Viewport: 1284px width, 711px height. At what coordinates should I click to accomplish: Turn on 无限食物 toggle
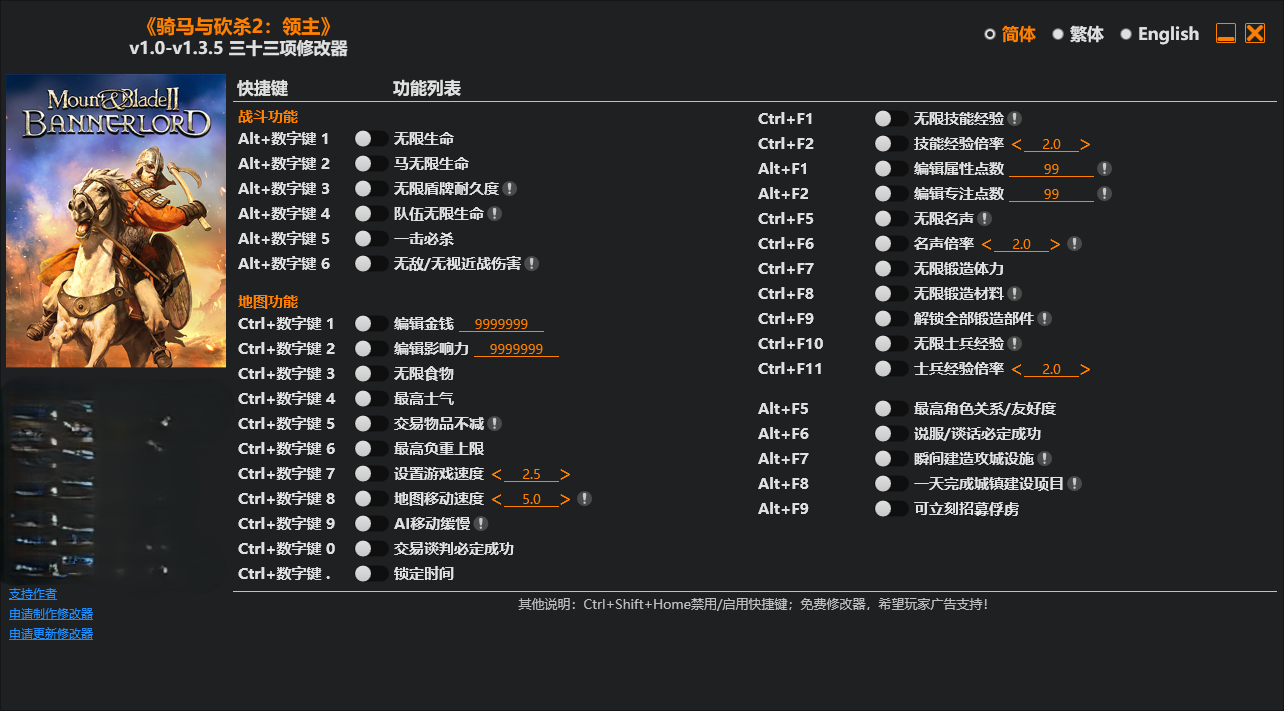(371, 374)
